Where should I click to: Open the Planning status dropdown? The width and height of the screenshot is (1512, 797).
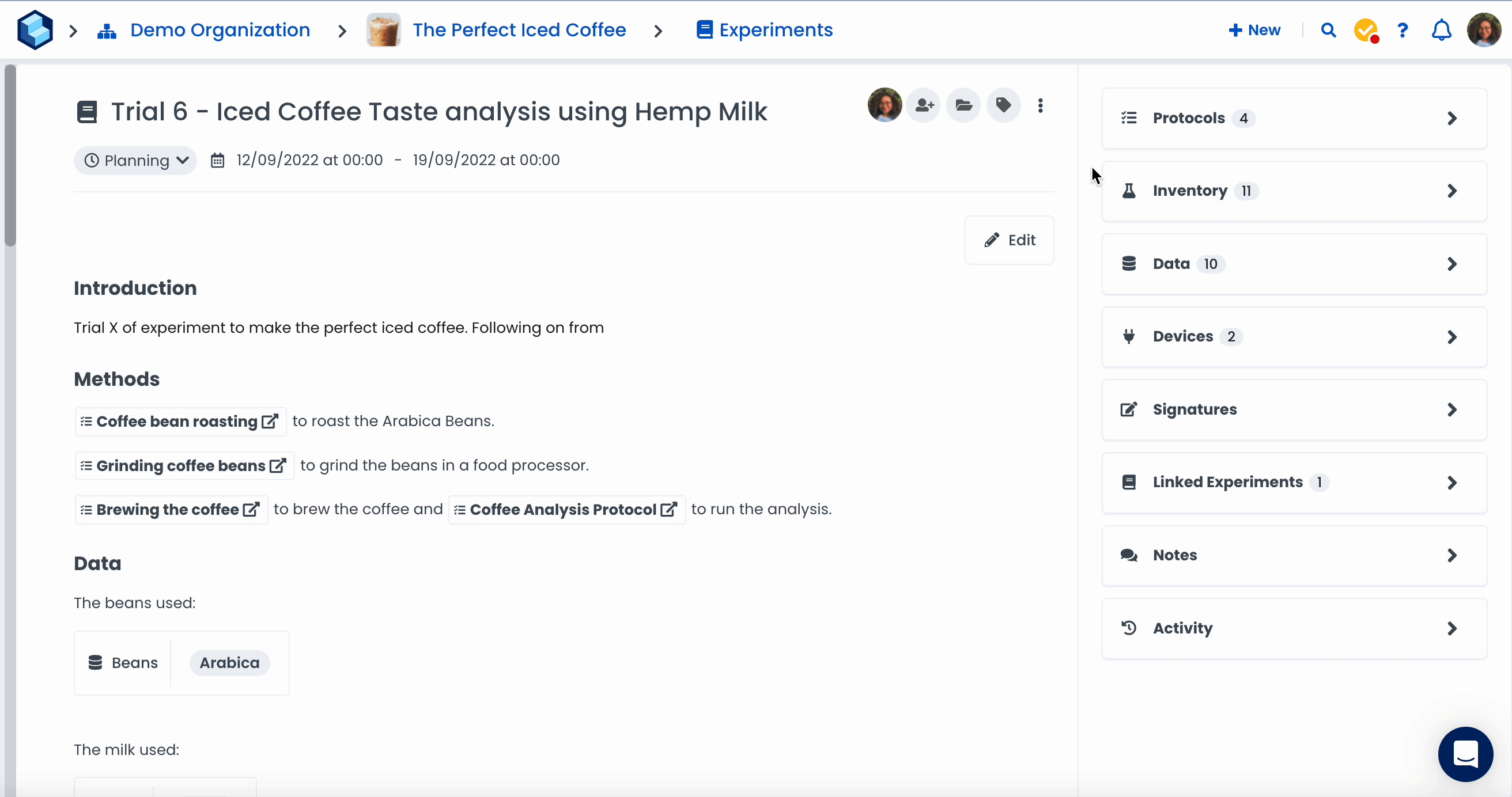[135, 160]
